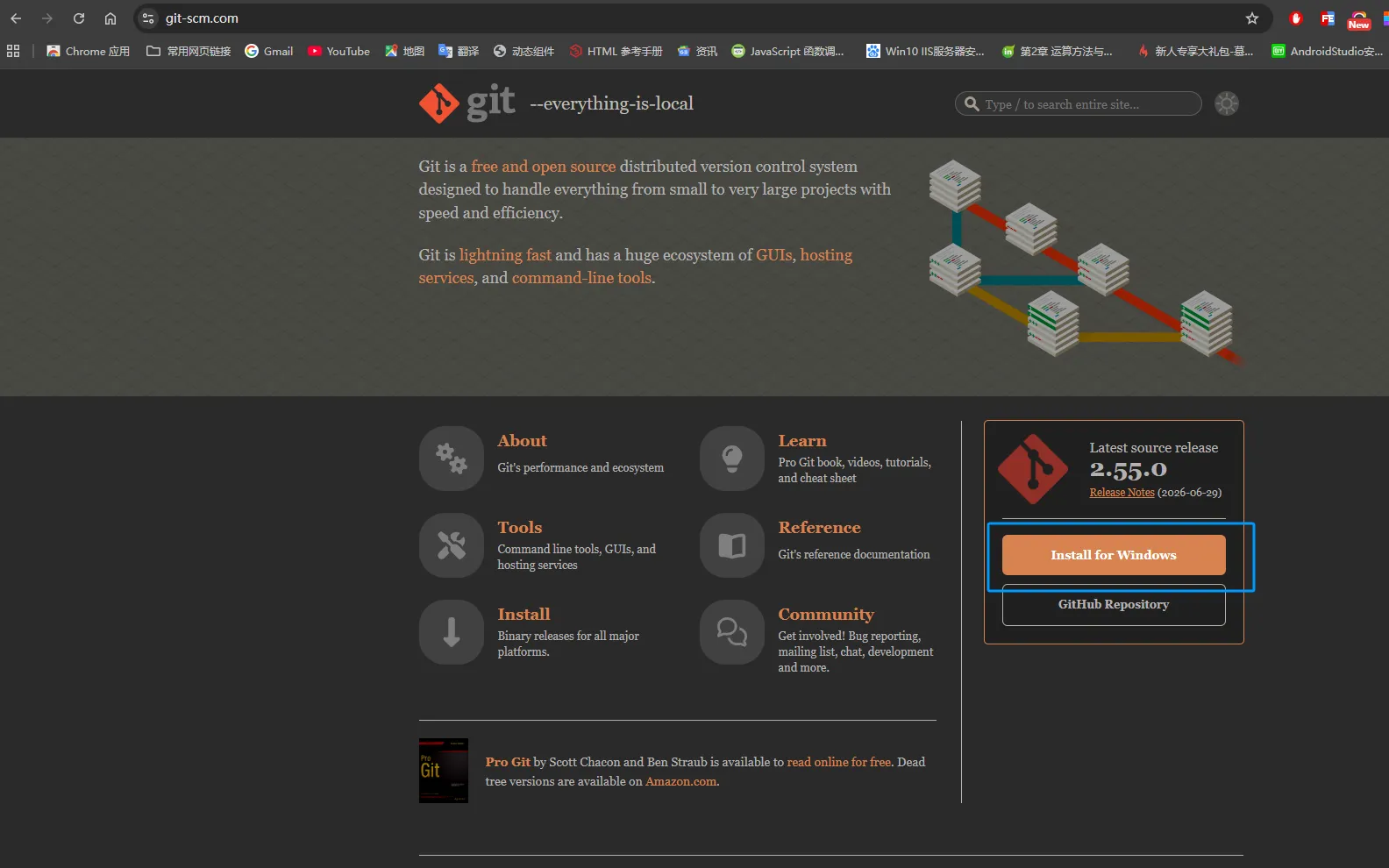The height and width of the screenshot is (868, 1389).
Task: Open the About heading link
Action: 522,441
